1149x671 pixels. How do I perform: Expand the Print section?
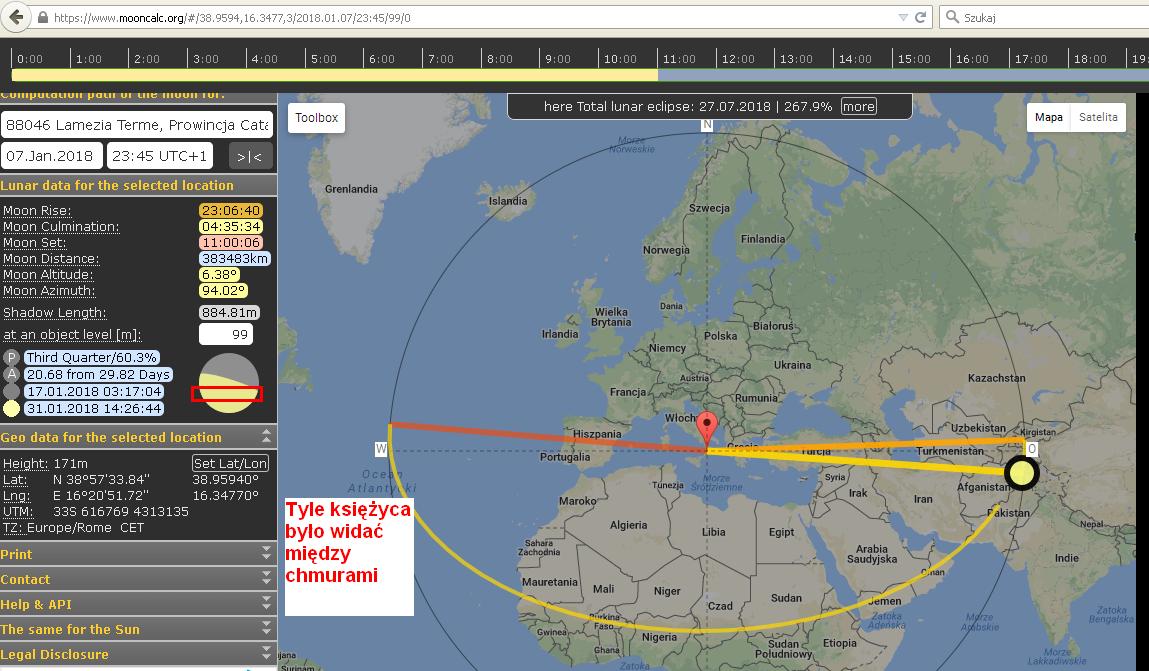138,554
